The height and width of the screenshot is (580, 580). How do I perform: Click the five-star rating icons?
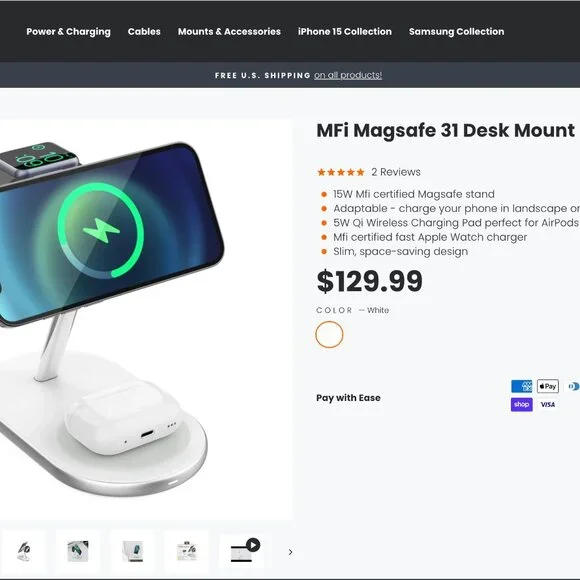click(x=341, y=172)
